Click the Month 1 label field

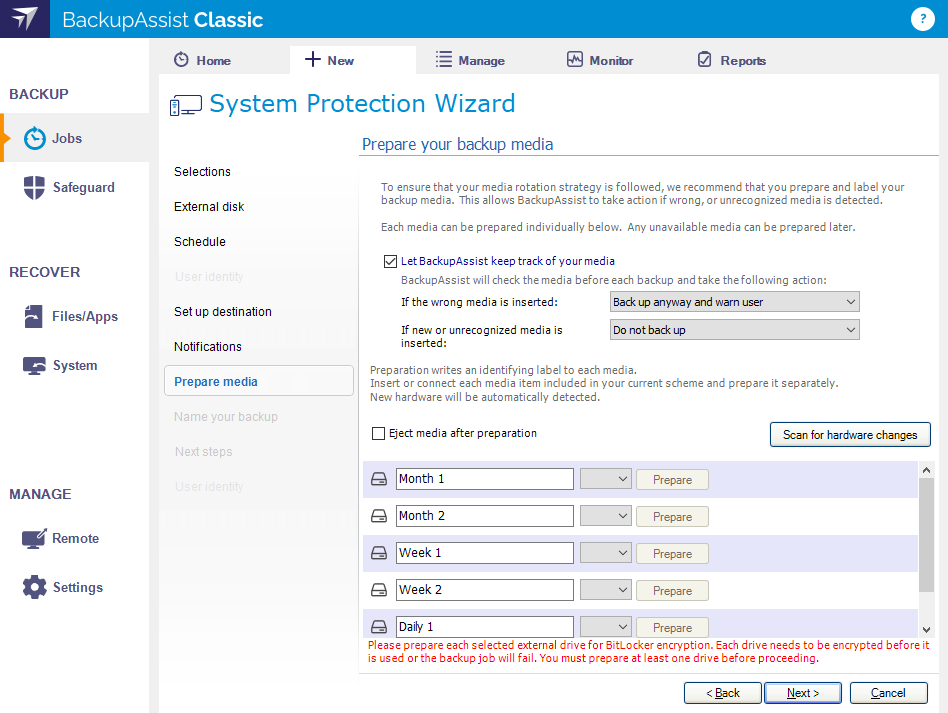[485, 479]
